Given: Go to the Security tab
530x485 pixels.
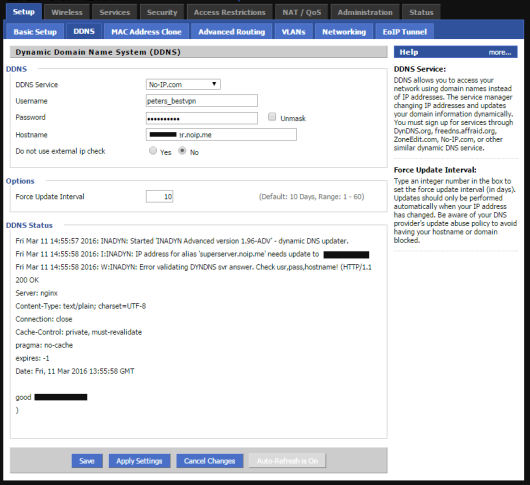Looking at the screenshot, I should point(162,12).
